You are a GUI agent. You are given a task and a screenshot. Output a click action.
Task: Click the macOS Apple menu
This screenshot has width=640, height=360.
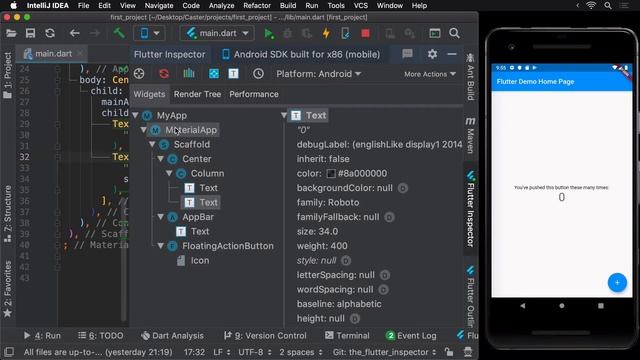pos(13,6)
